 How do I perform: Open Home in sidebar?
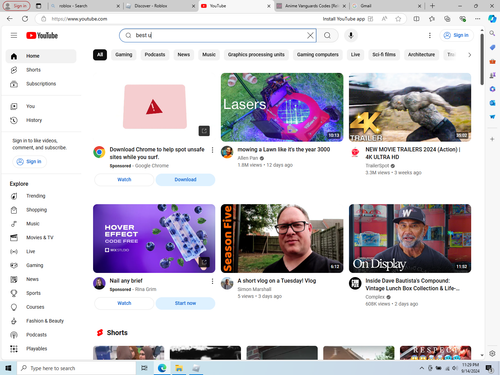coord(41,56)
